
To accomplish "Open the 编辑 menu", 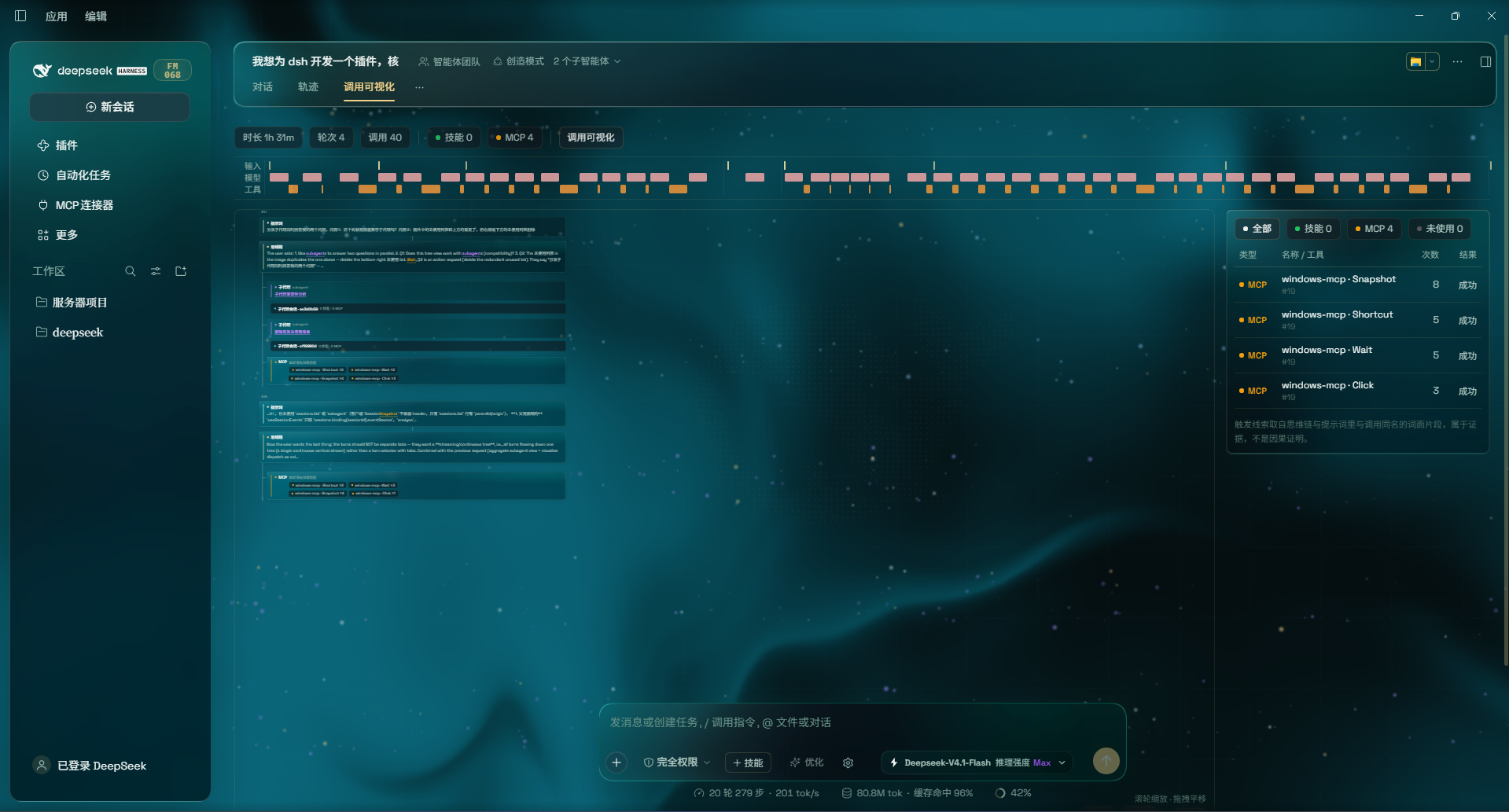I will [x=96, y=17].
